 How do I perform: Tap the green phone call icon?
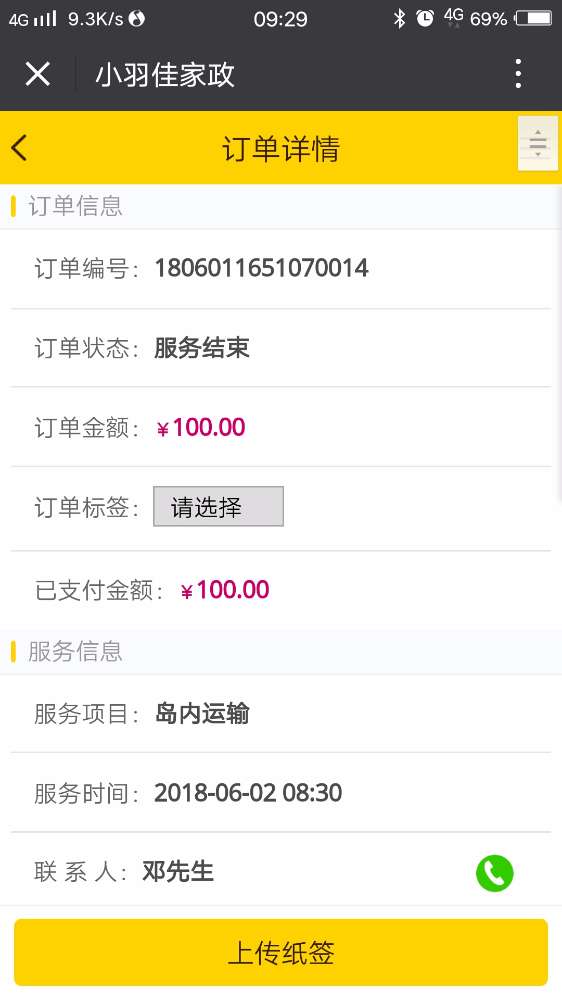[494, 872]
